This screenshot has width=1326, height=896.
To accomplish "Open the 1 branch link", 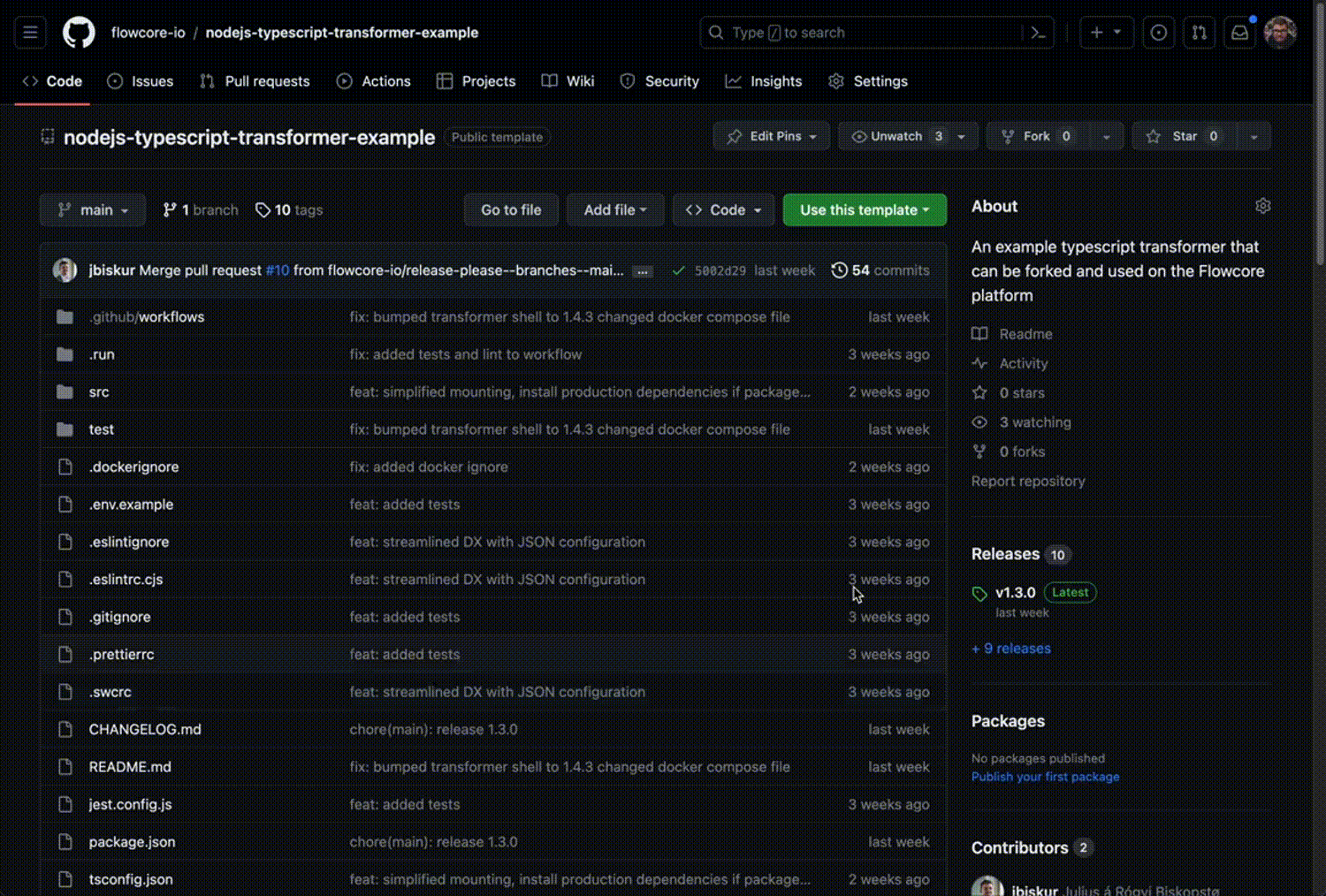I will (x=201, y=210).
